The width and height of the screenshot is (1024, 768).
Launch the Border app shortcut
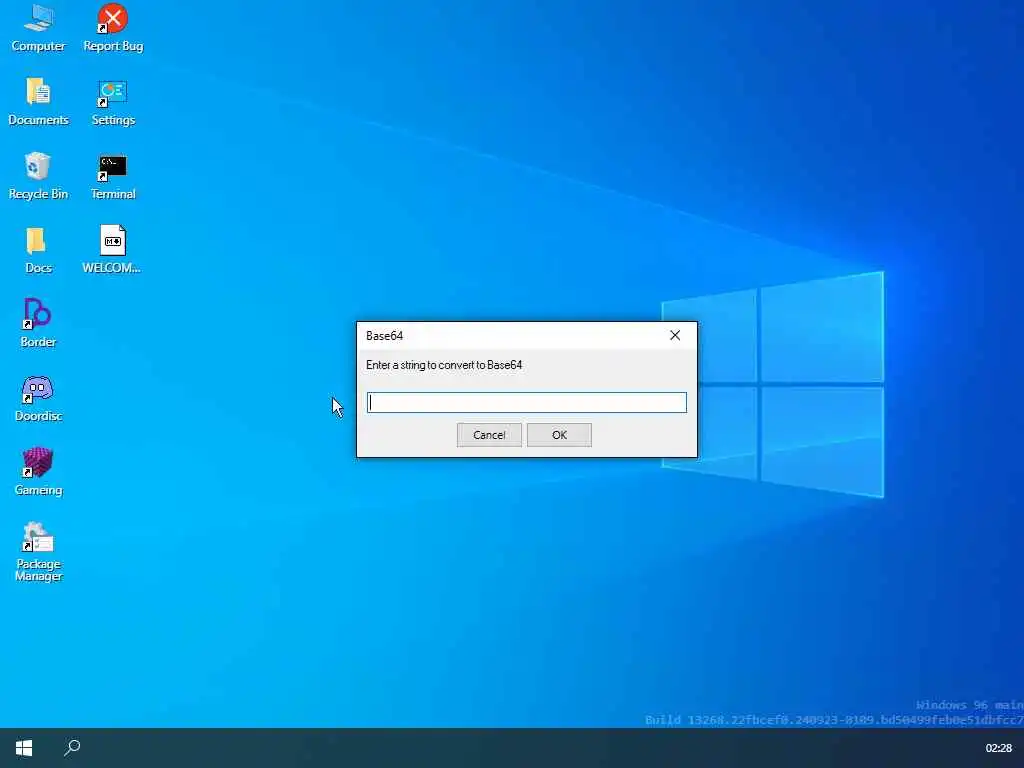[39, 324]
